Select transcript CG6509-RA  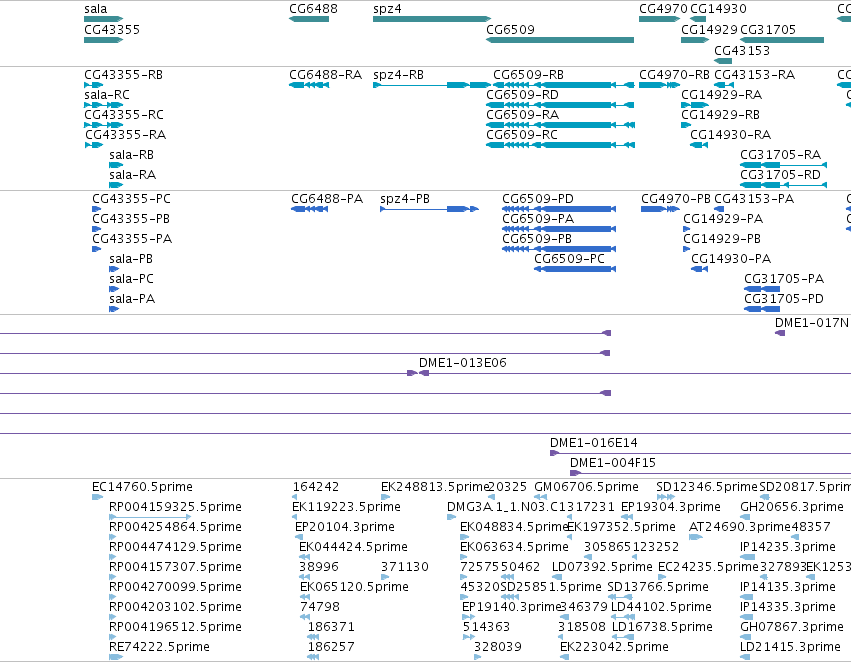[560, 125]
